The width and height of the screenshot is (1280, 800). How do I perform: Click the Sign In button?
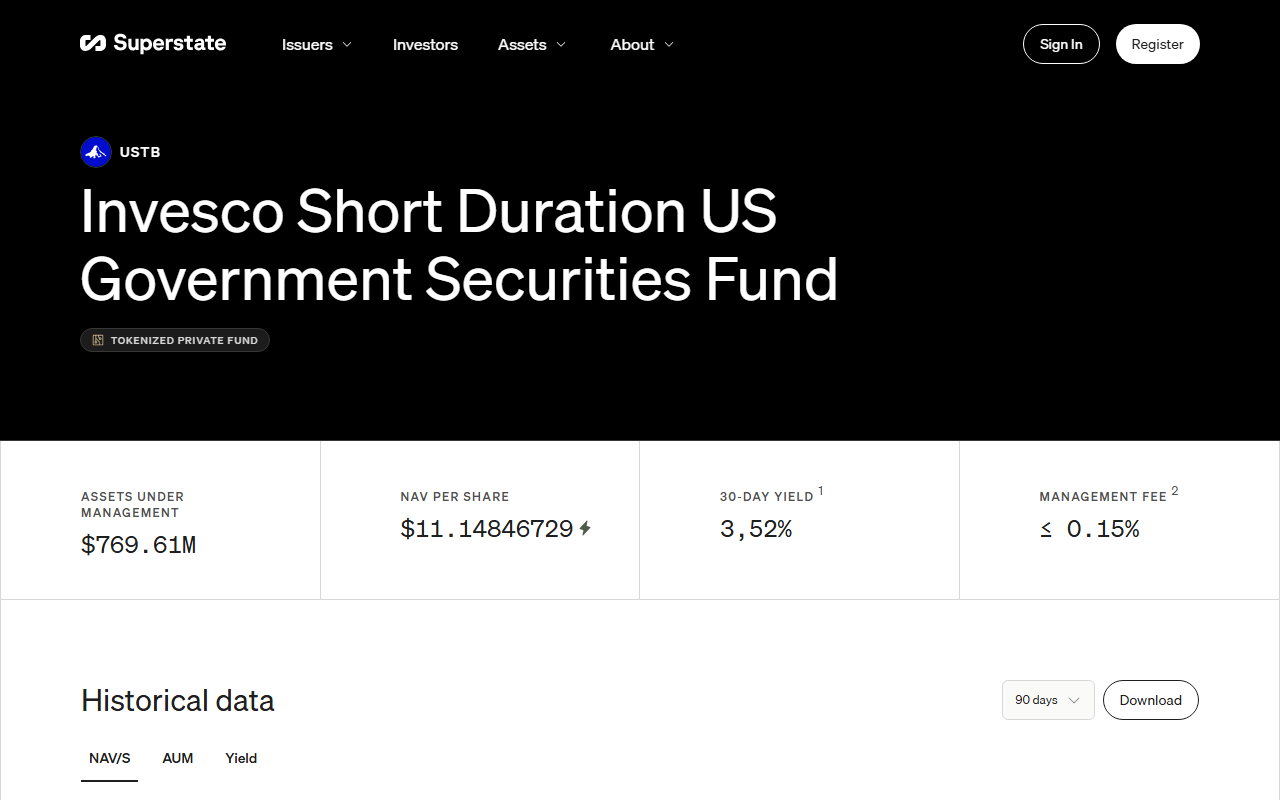point(1061,44)
